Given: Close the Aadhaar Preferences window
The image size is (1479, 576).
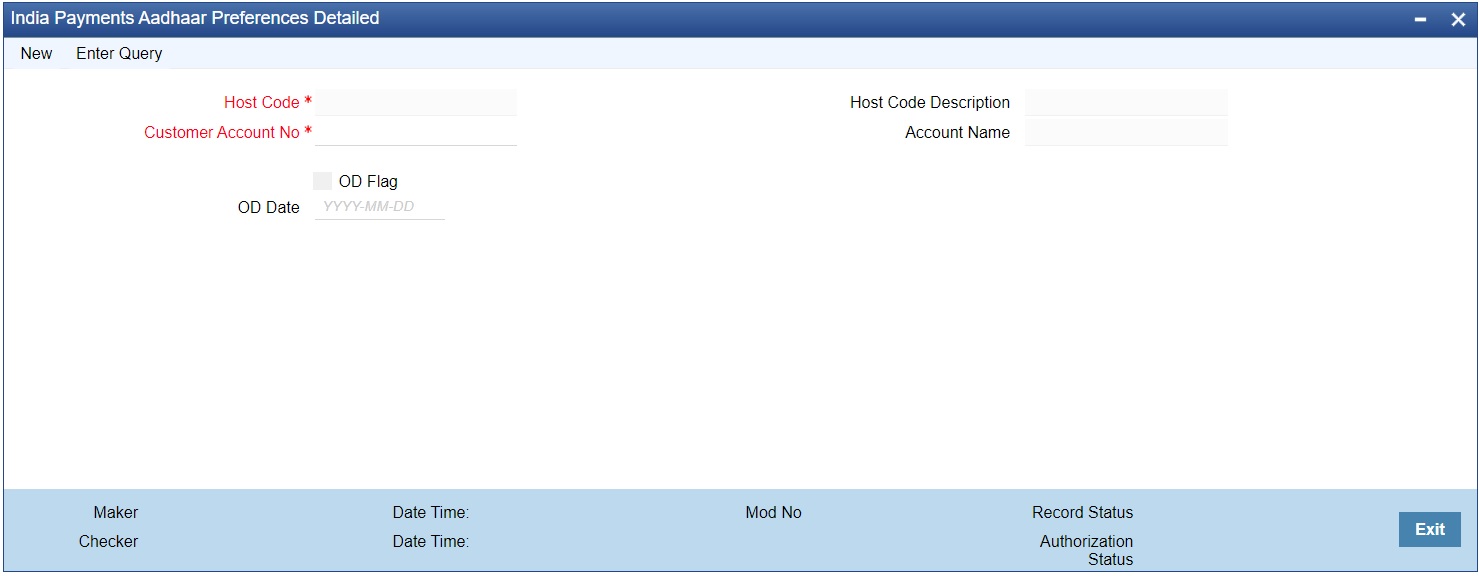Looking at the screenshot, I should 1458,19.
